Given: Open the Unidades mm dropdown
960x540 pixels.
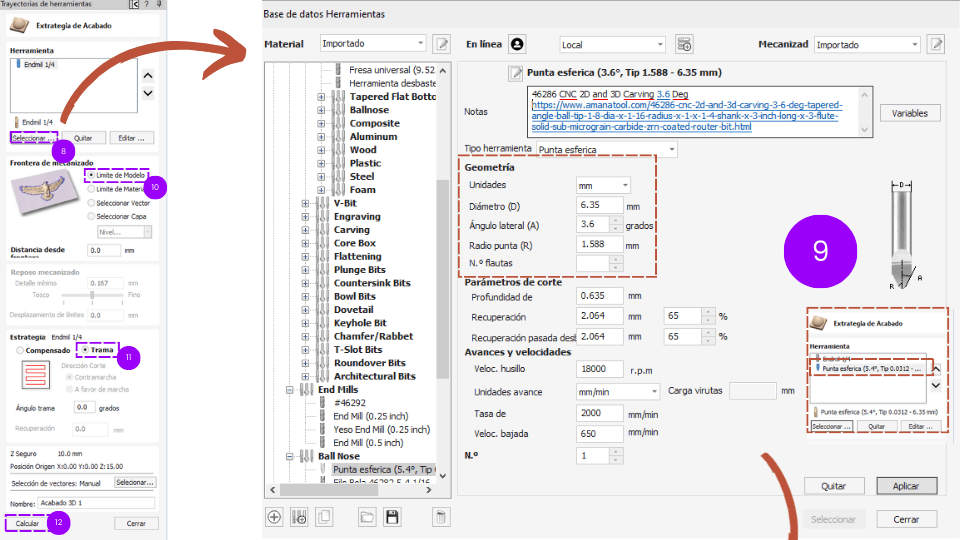Looking at the screenshot, I should (x=603, y=185).
